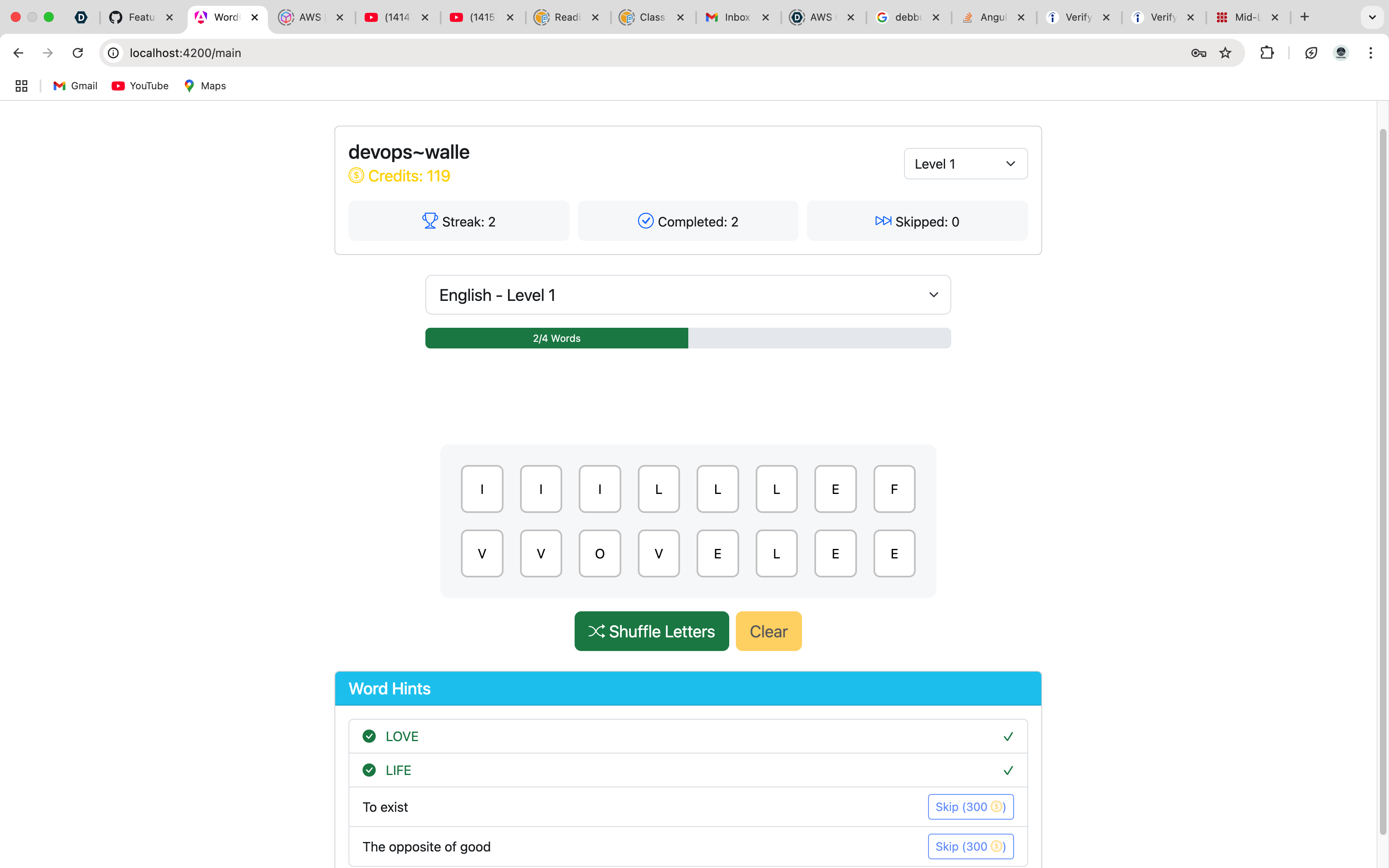Screen dimensions: 1389x868
Task: Open the Level 1 dropdown in the header
Action: click(x=965, y=164)
